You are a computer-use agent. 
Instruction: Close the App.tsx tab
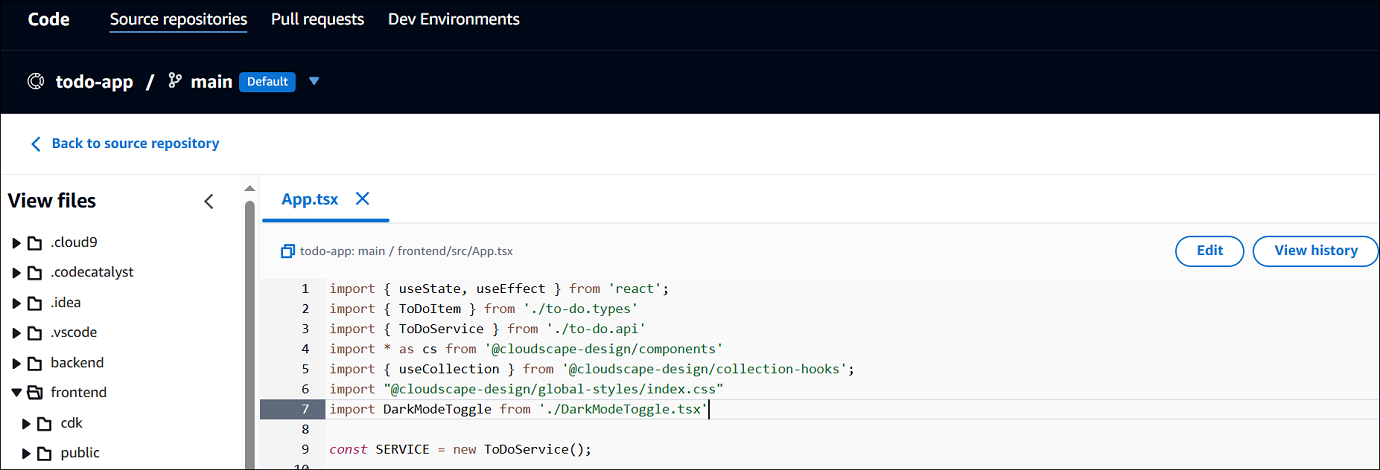pos(362,199)
